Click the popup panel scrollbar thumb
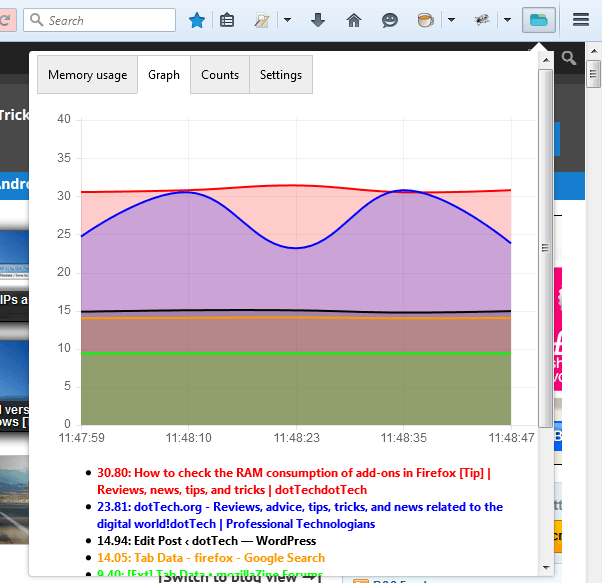This screenshot has width=602, height=583. point(546,248)
